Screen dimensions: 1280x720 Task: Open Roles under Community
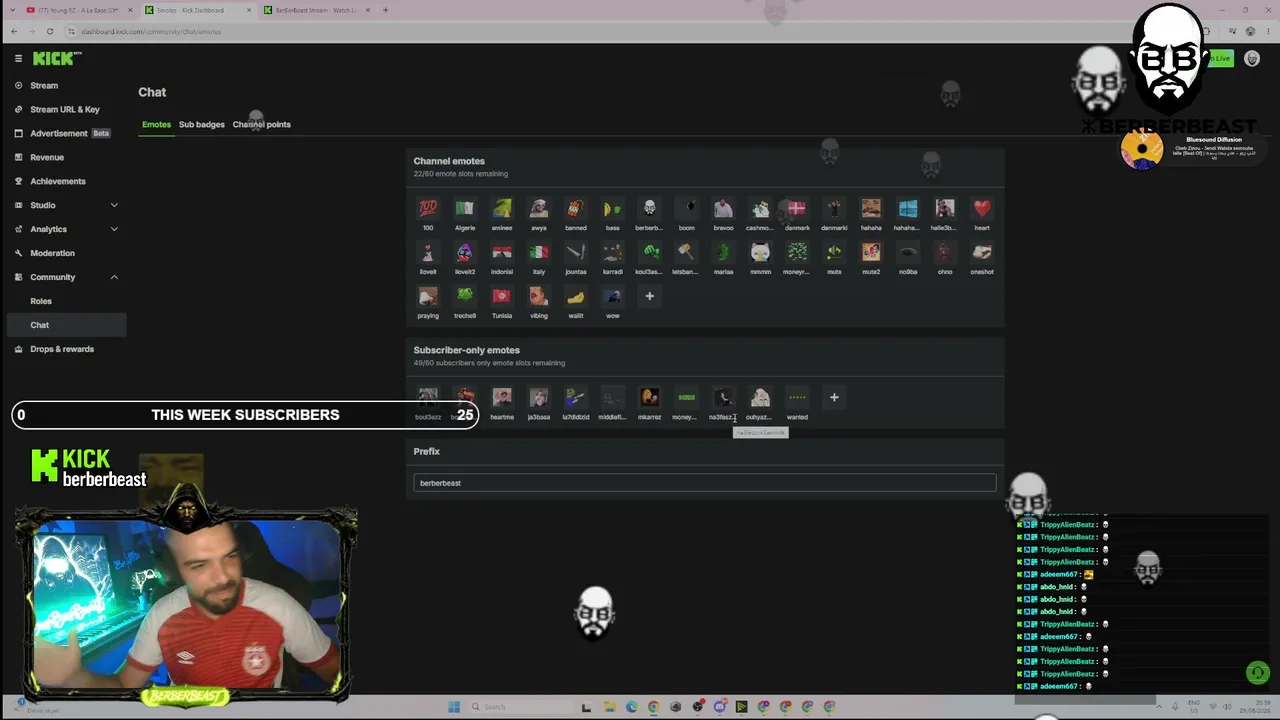coord(41,301)
